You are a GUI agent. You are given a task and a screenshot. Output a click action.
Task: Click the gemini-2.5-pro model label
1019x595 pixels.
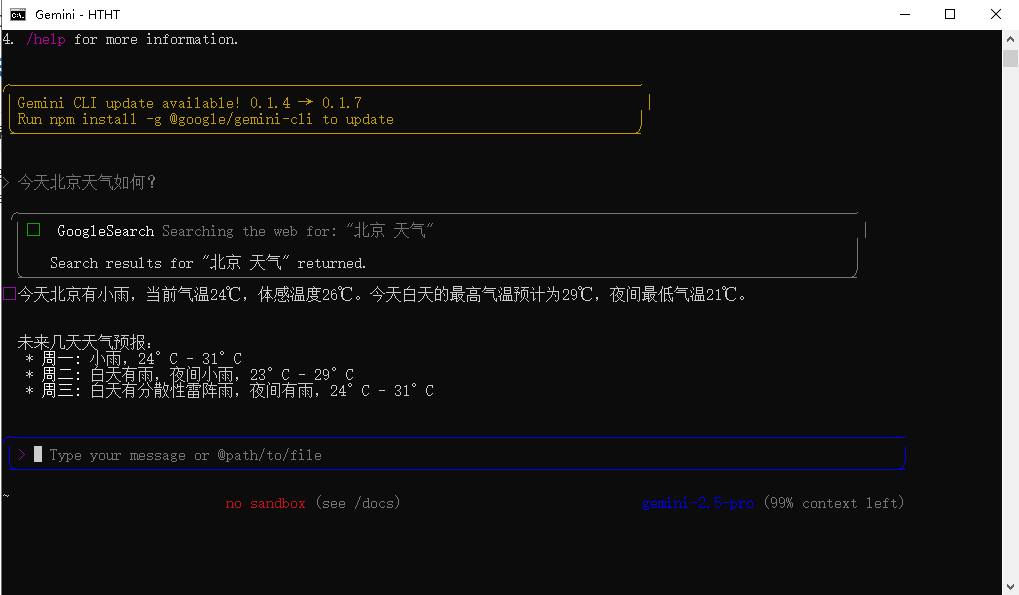pos(698,503)
